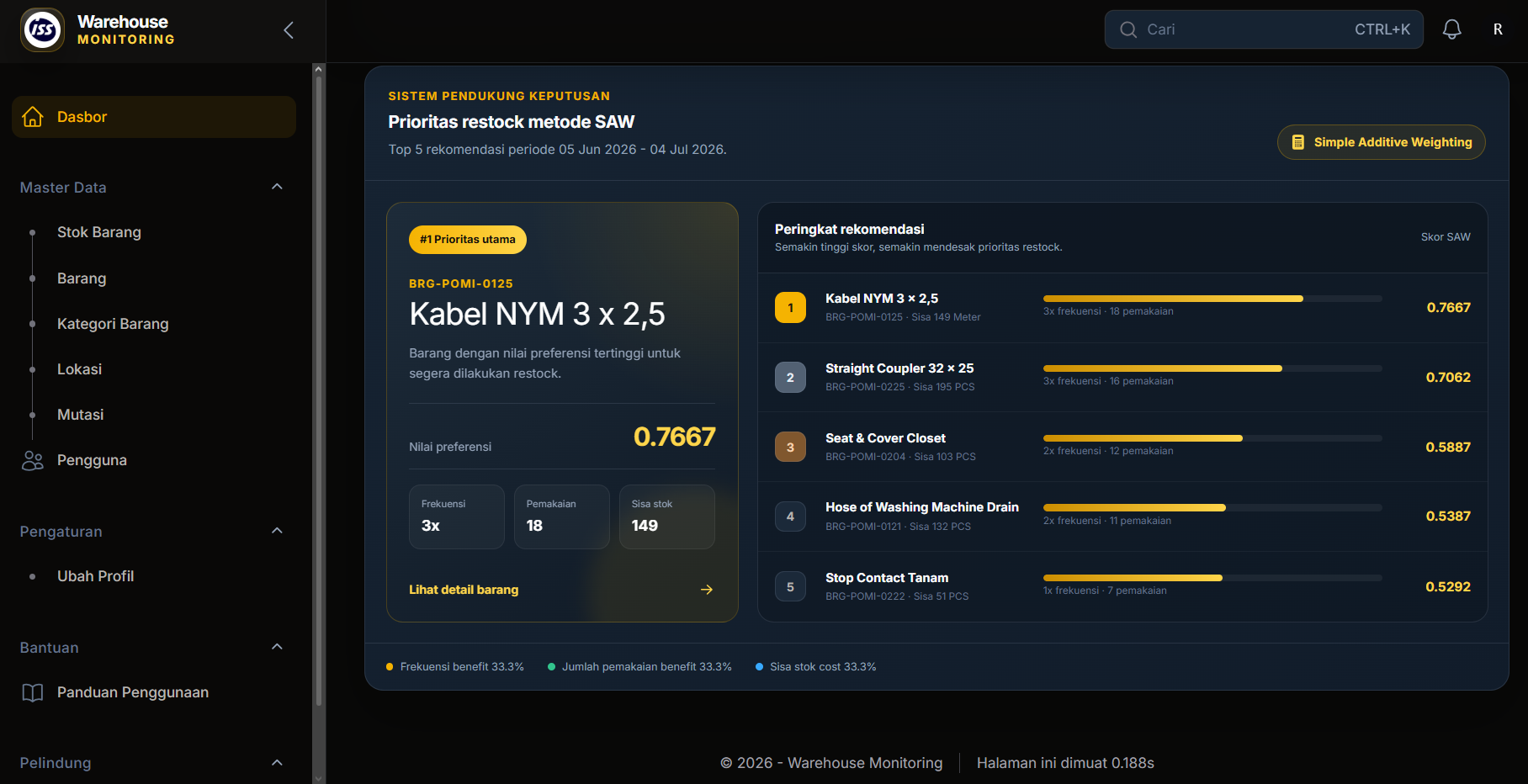The height and width of the screenshot is (784, 1528).
Task: Go to Barang page
Action: 82,278
